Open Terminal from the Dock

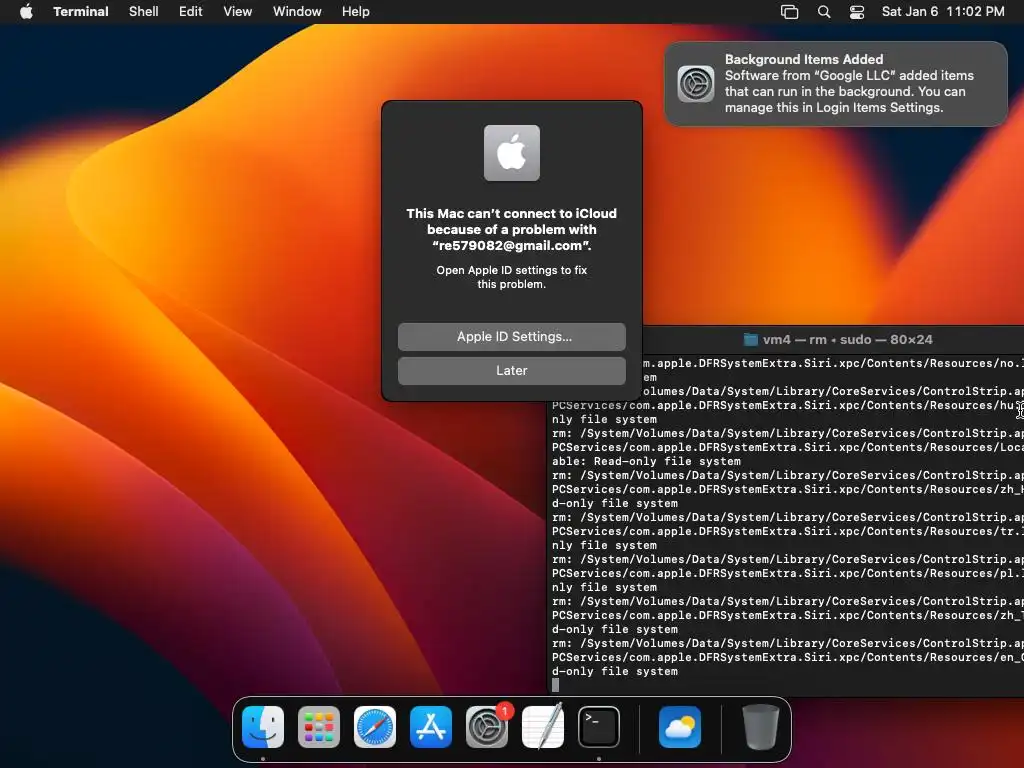point(599,727)
